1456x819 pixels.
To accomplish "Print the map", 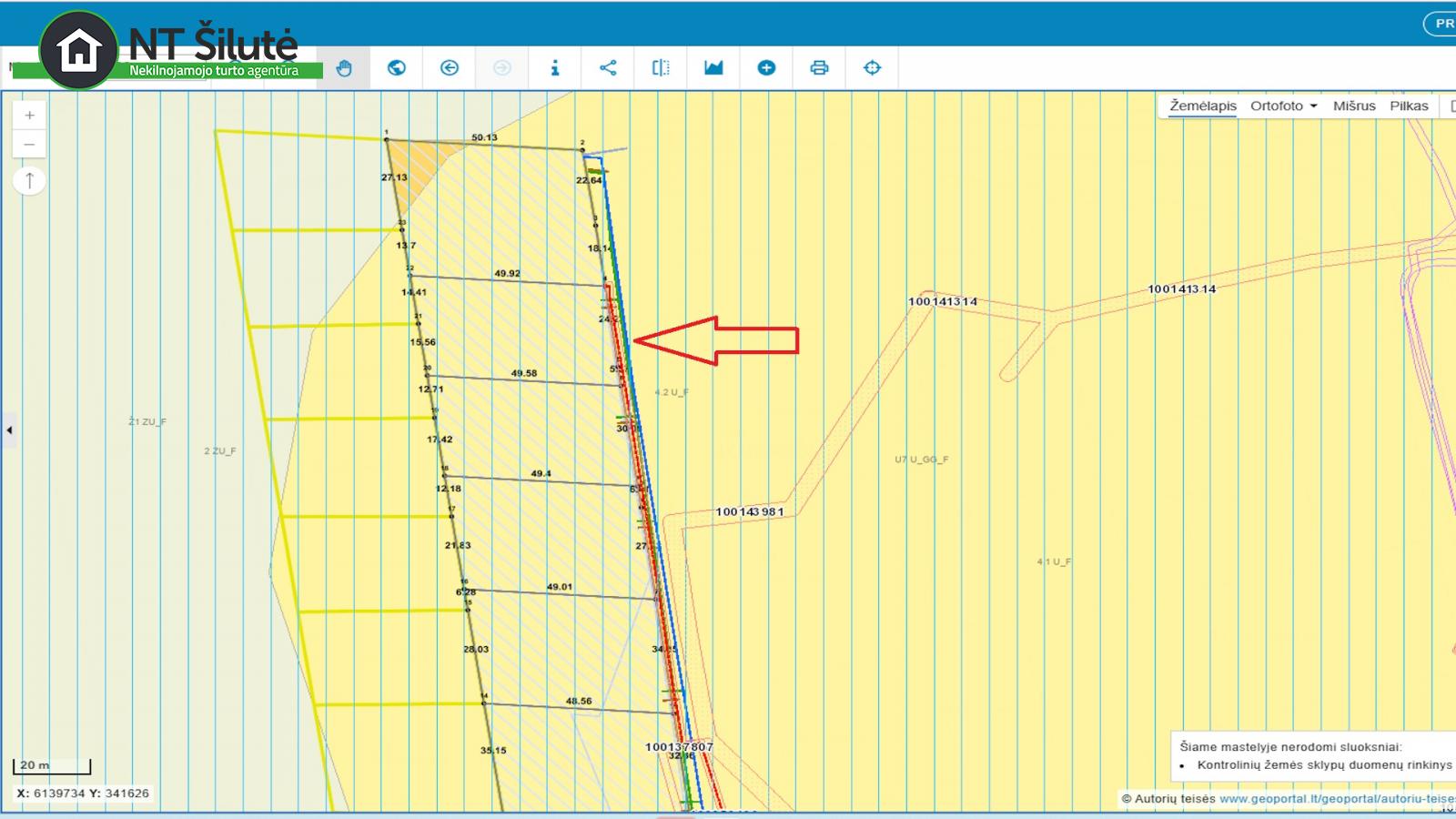I will coord(819,68).
